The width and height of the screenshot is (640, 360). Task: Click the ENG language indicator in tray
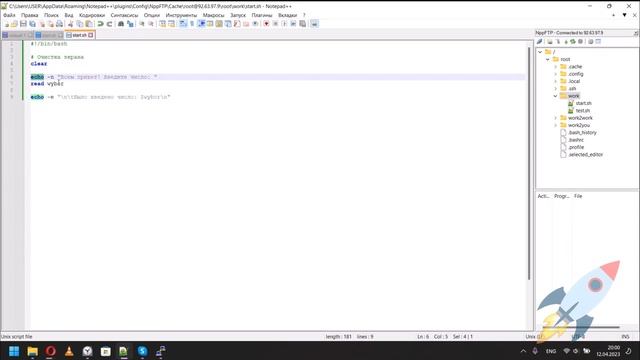(551, 351)
